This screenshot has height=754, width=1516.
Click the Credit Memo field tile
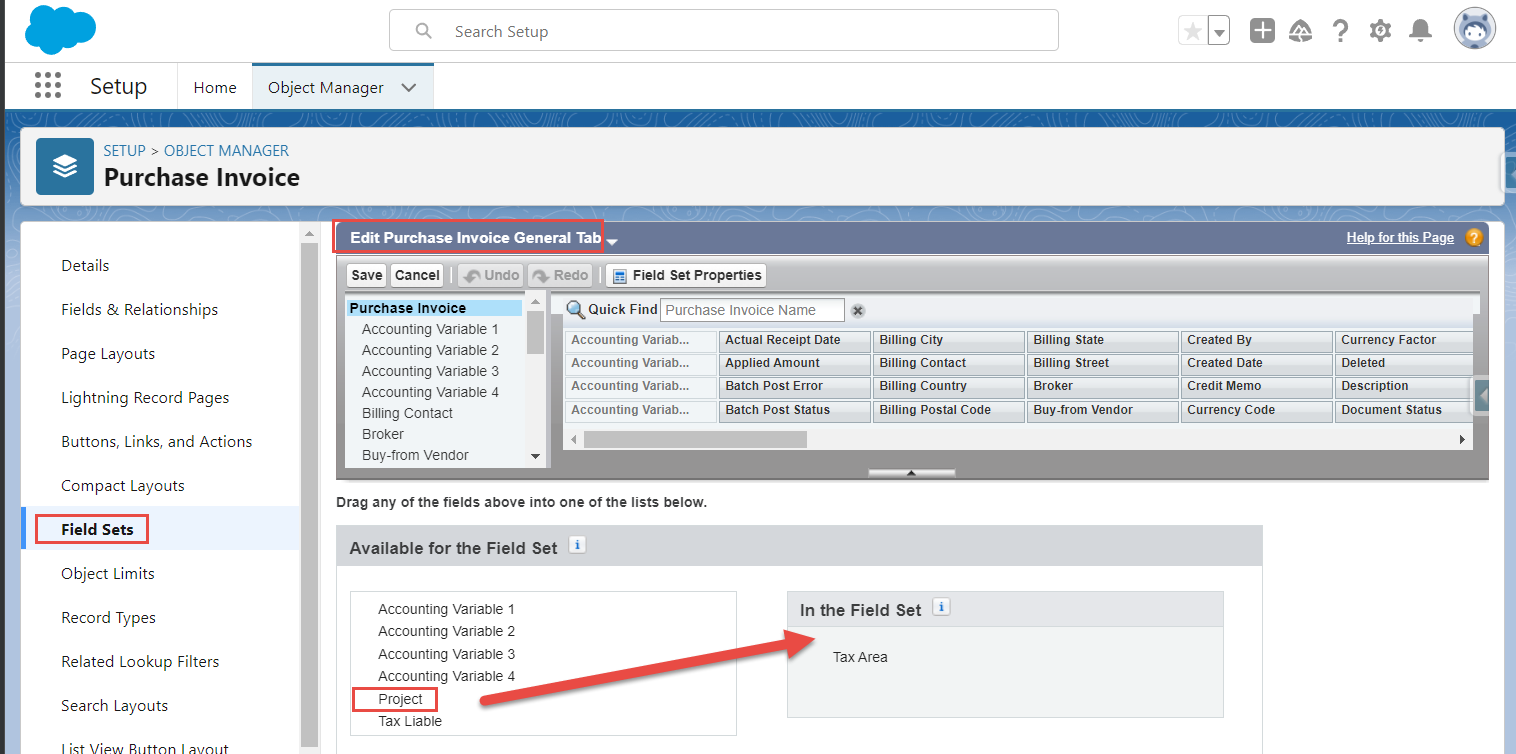[1256, 387]
